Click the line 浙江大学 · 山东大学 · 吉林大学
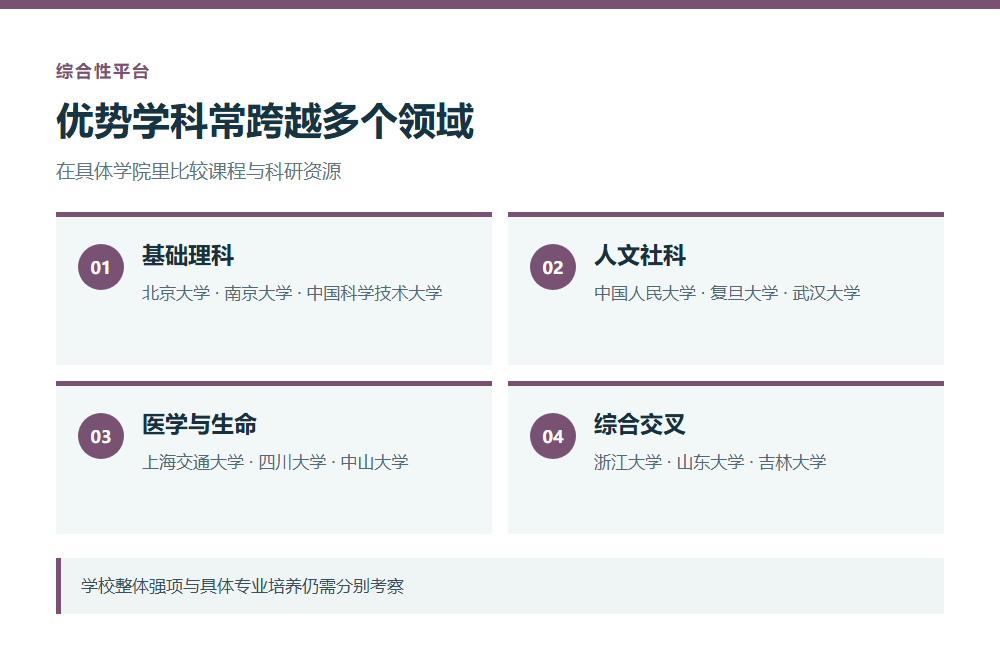 pyautogui.click(x=710, y=462)
